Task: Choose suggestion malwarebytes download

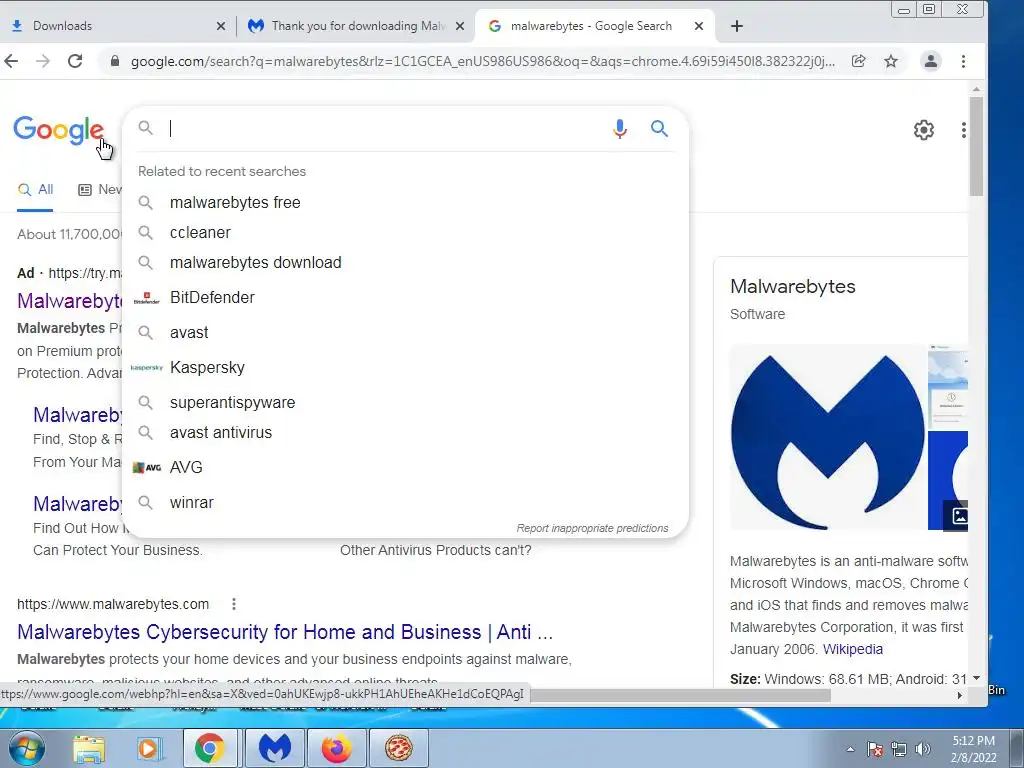Action: 405,263
